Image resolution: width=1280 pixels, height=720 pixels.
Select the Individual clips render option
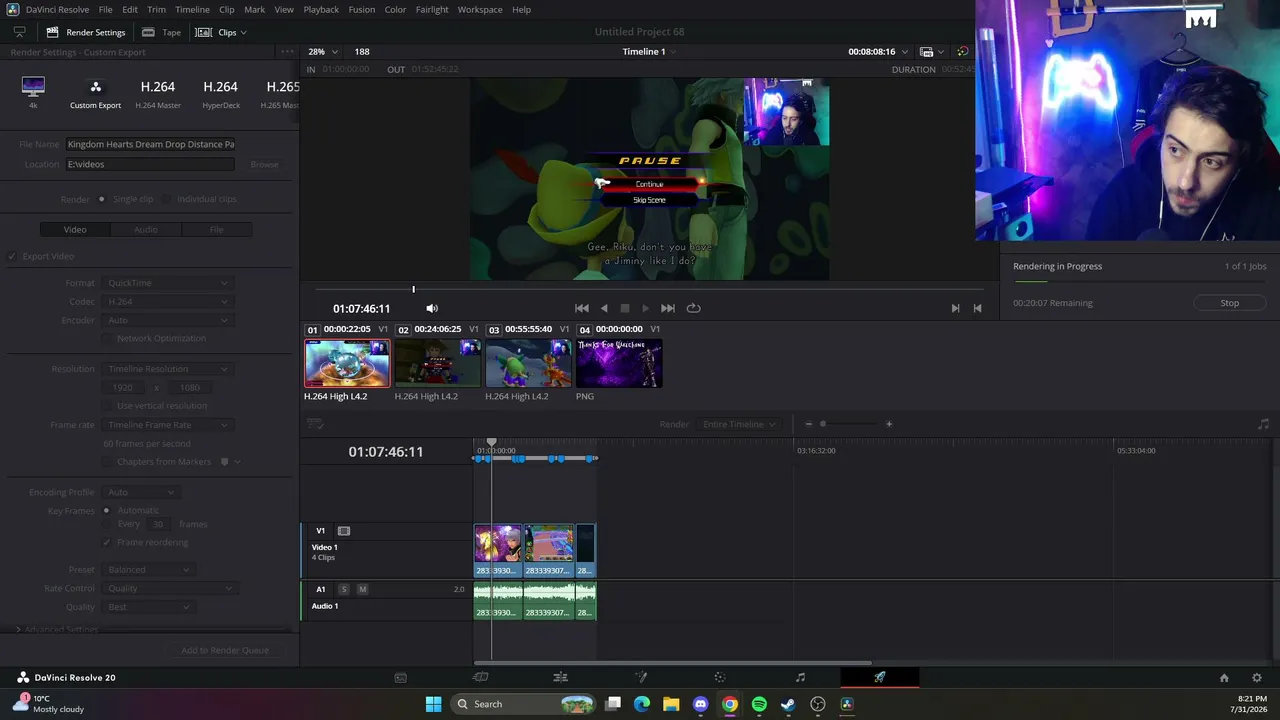coord(169,199)
